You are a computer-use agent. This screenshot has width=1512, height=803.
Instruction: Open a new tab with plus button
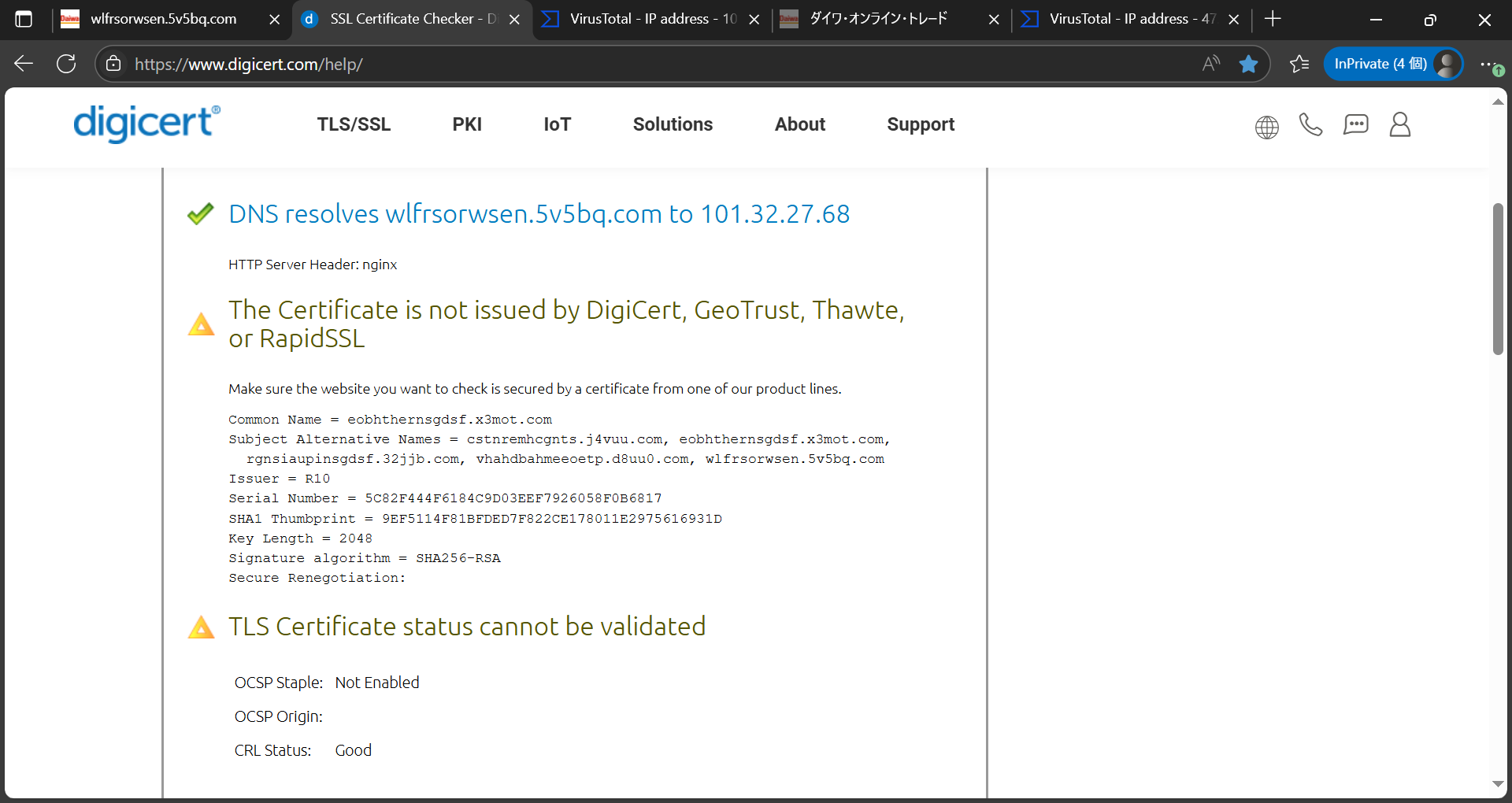[1273, 19]
